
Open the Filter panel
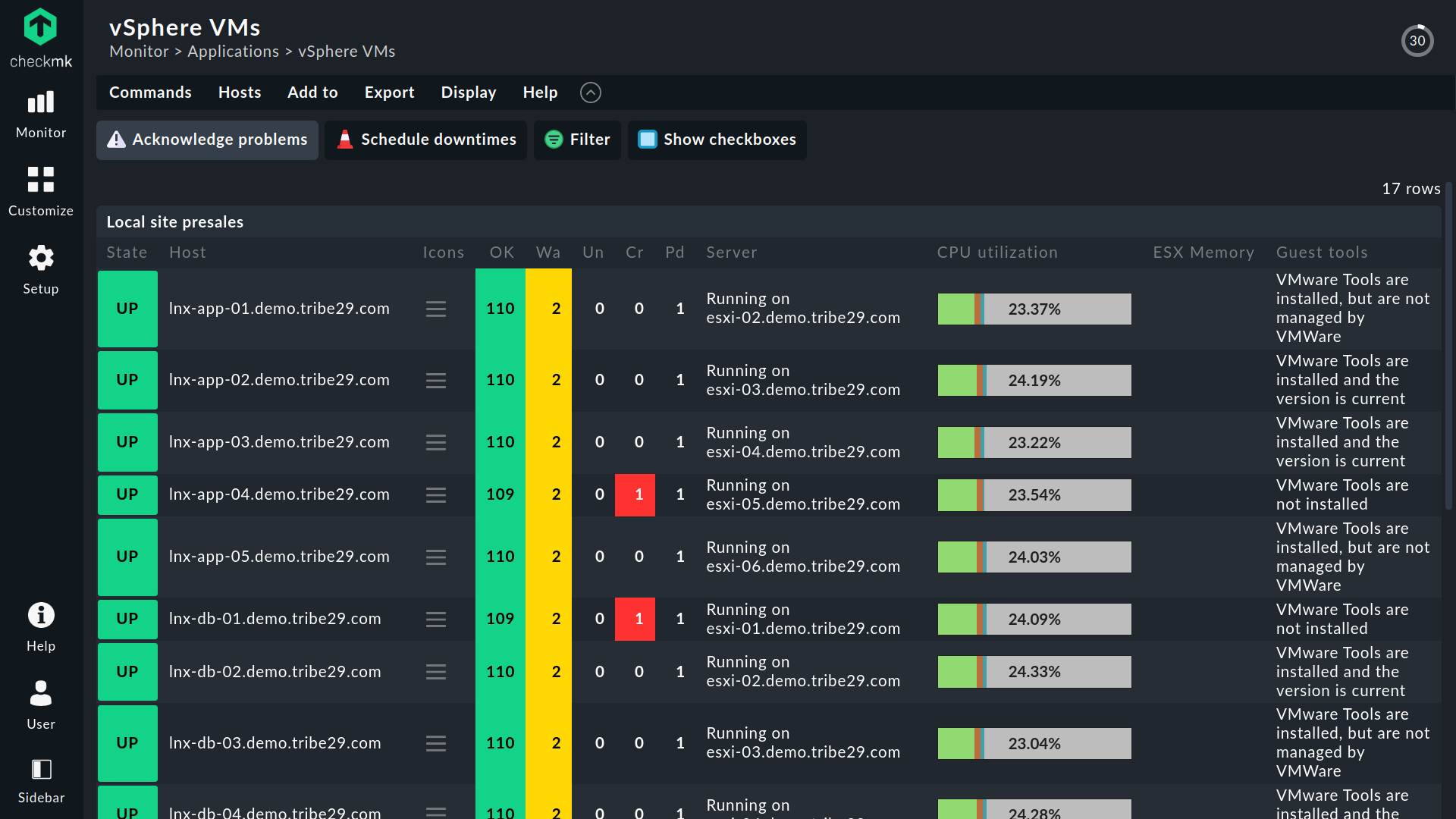[x=577, y=140]
